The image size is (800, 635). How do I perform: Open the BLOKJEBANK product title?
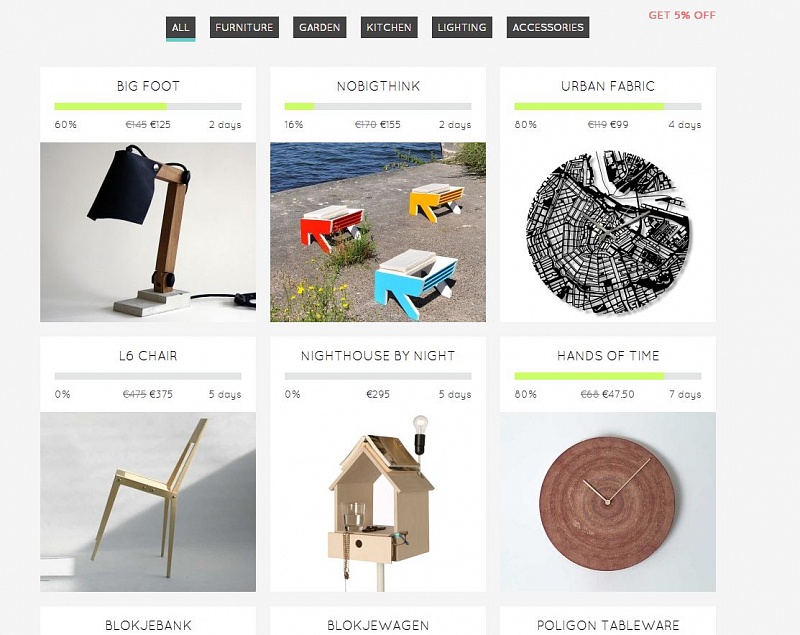point(148,625)
